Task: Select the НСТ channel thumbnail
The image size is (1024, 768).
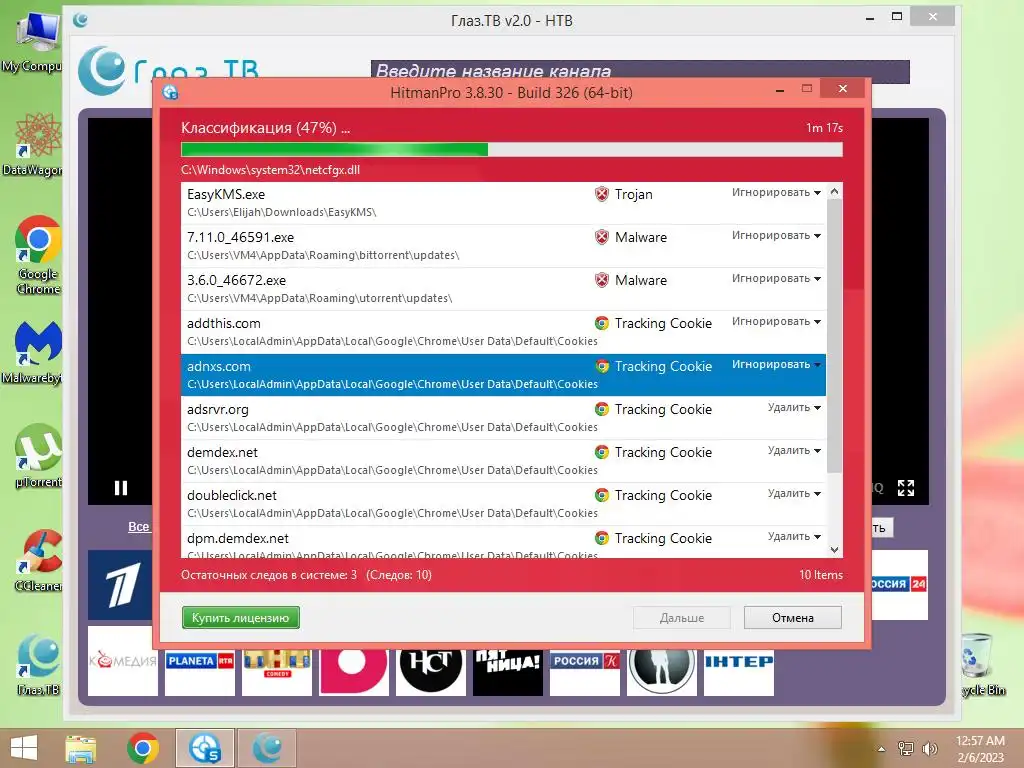Action: click(x=431, y=672)
